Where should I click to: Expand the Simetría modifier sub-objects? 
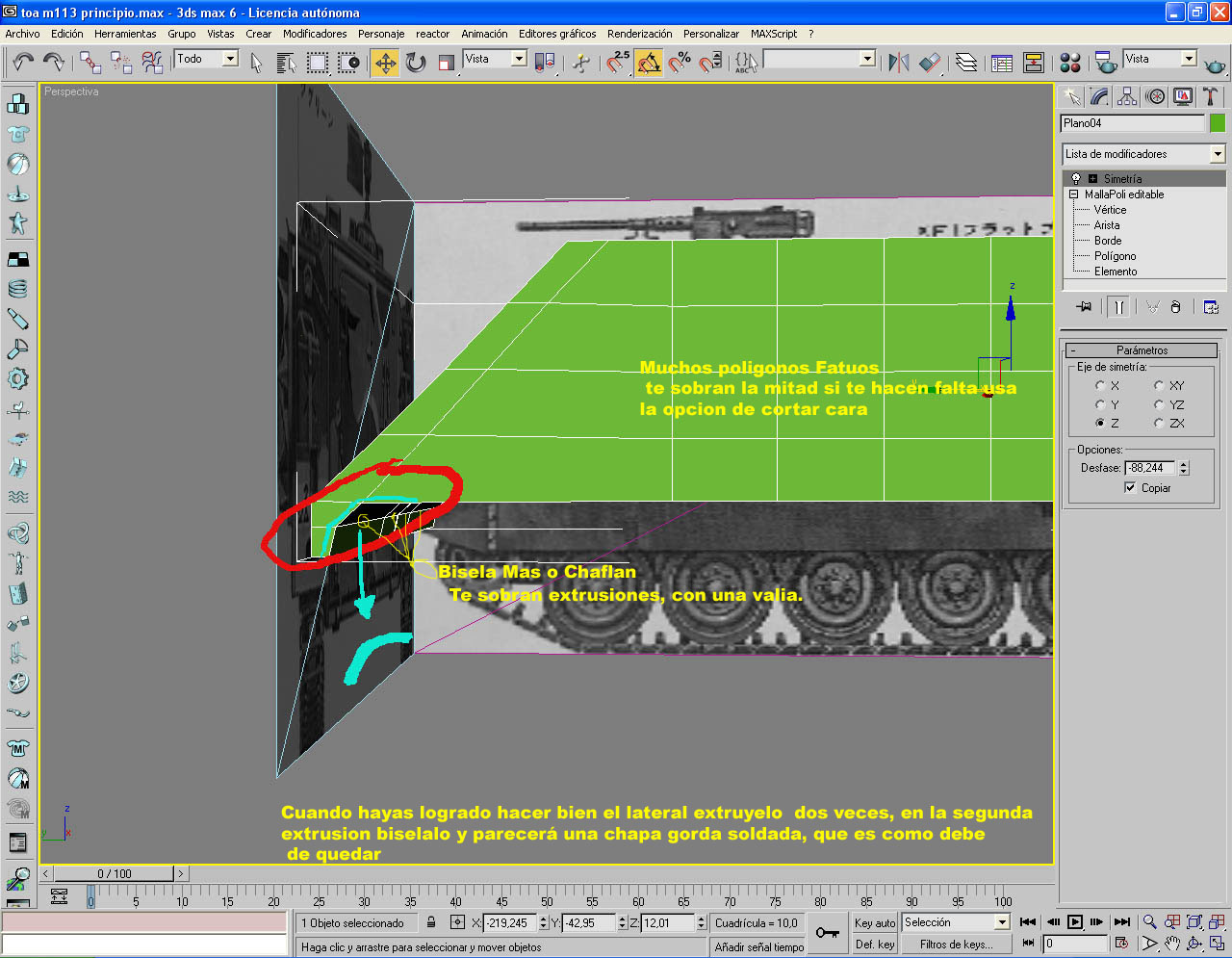coord(1092,179)
